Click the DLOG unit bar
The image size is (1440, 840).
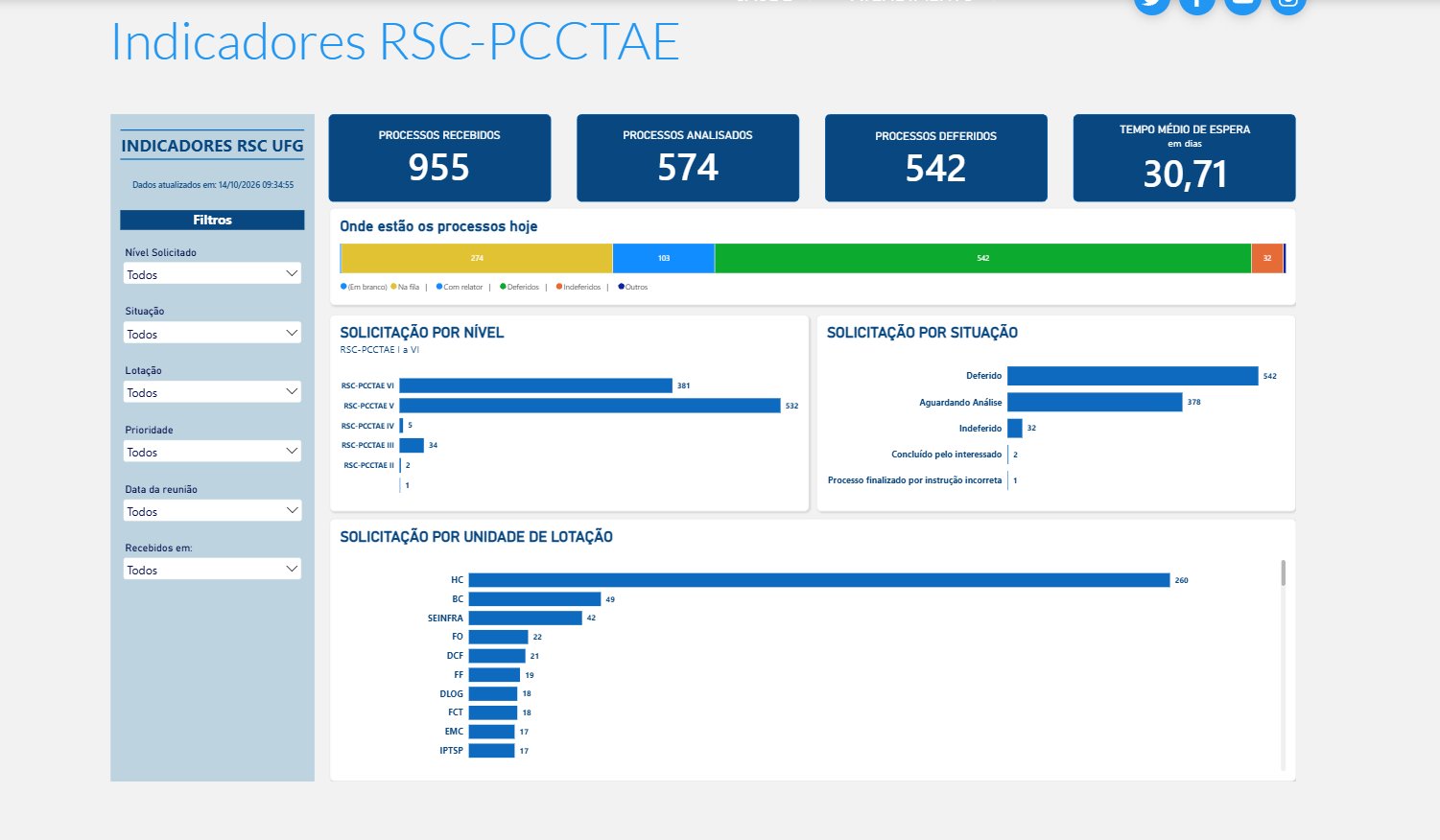click(x=493, y=693)
